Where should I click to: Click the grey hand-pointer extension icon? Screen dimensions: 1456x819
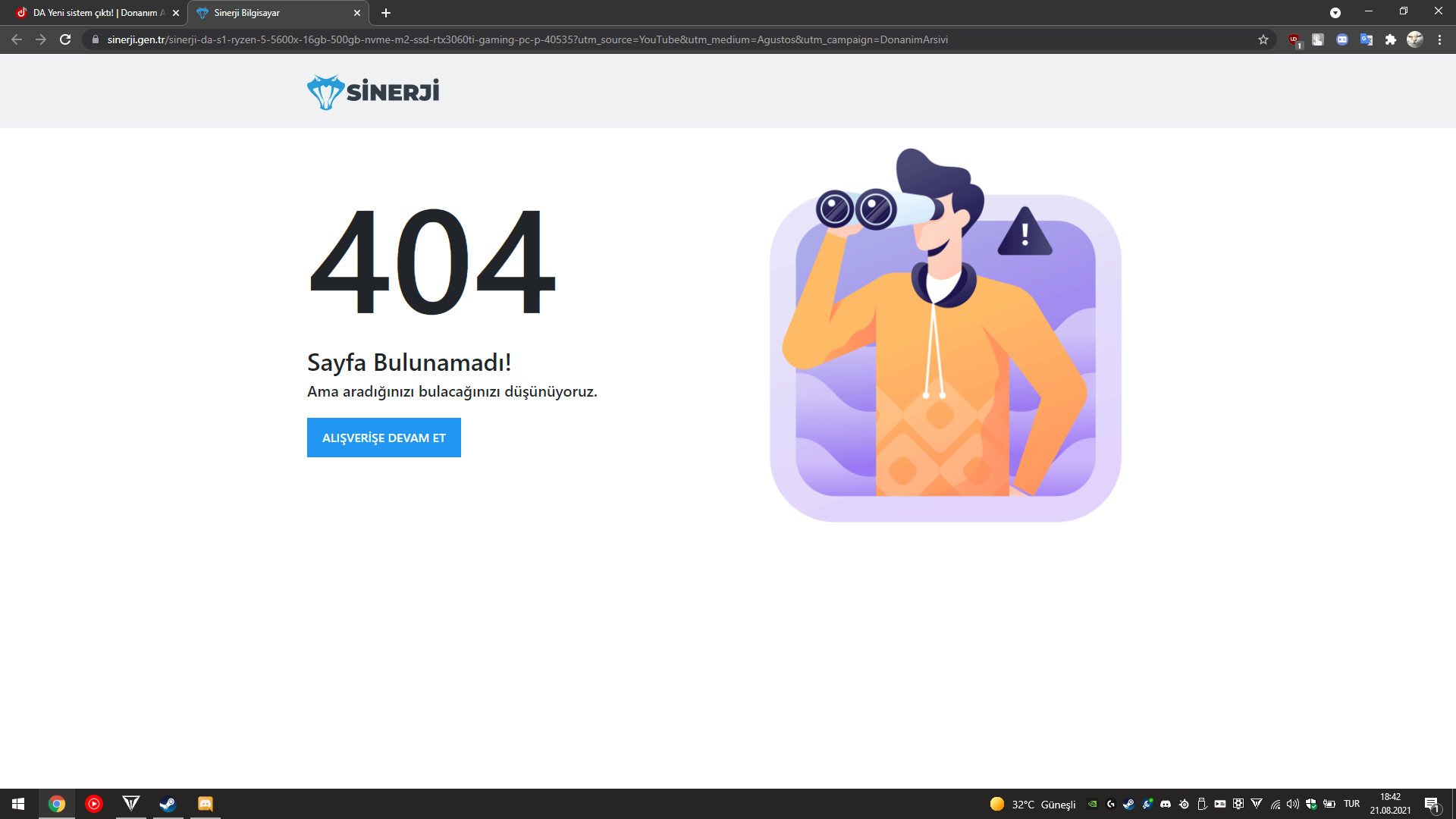pos(1318,39)
